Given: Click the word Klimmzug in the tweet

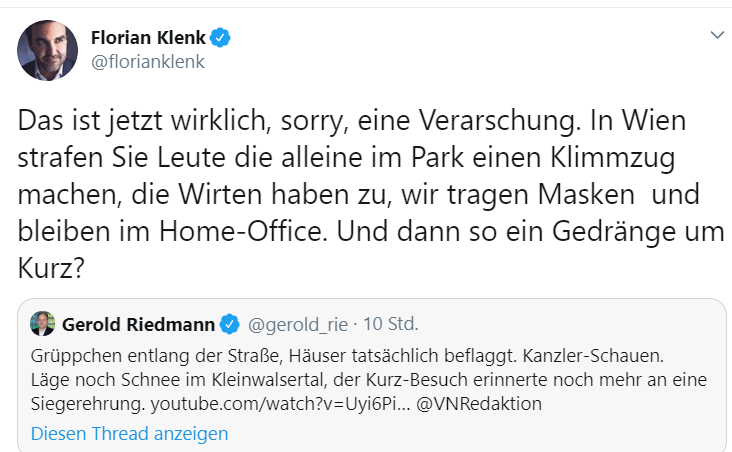Looking at the screenshot, I should point(612,159).
